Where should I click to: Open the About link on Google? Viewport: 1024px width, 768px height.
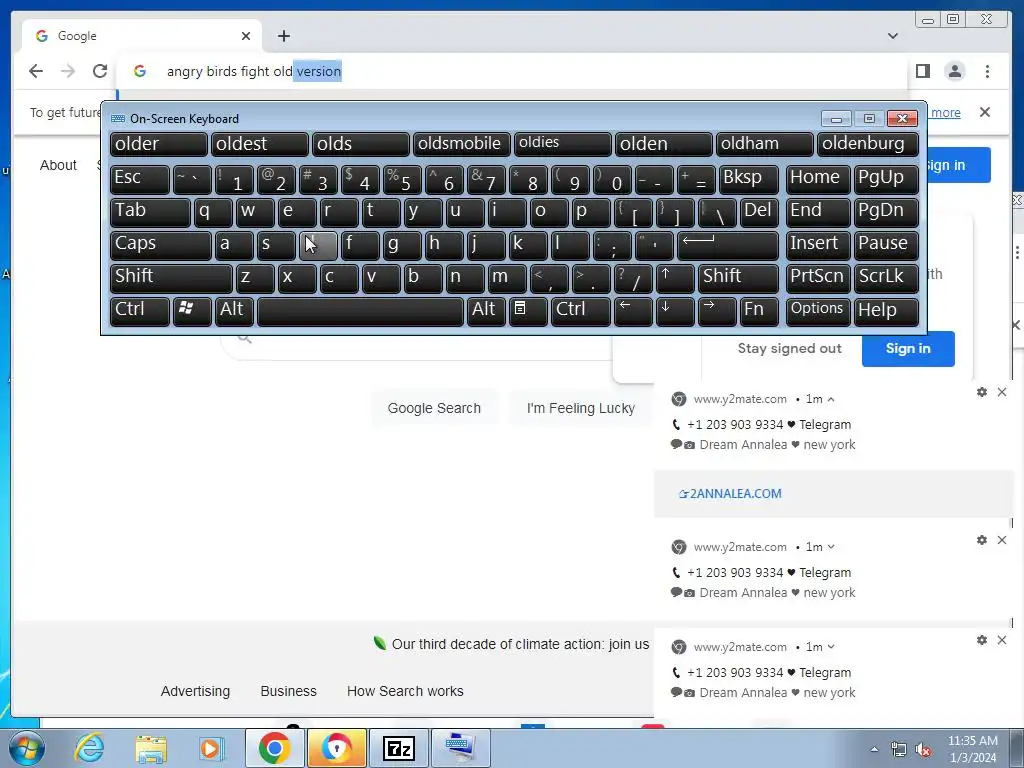(58, 165)
